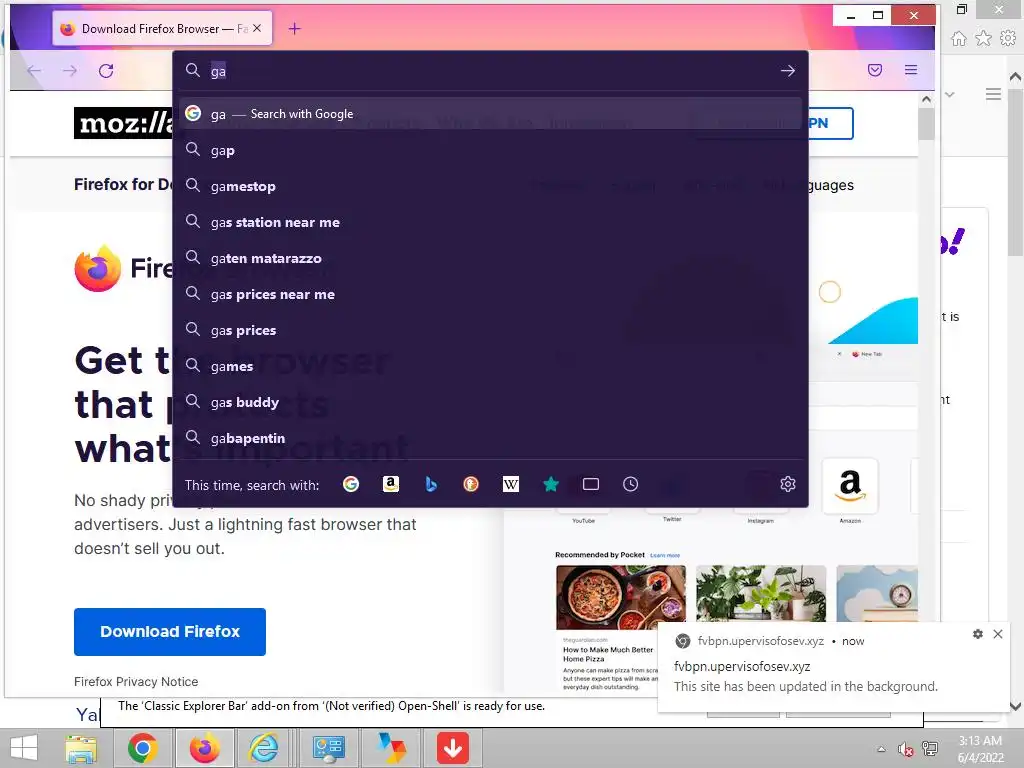Viewport: 1024px width, 768px height.
Task: Select 'gaten matarazzo' suggestion
Action: point(490,258)
